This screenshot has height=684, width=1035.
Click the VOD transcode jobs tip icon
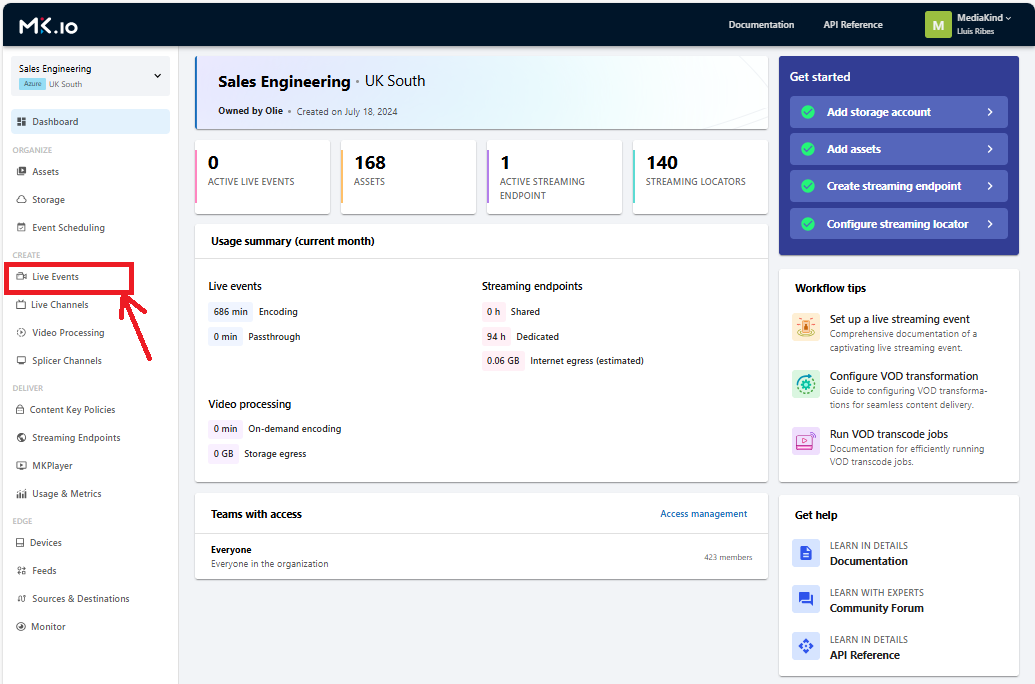(805, 441)
